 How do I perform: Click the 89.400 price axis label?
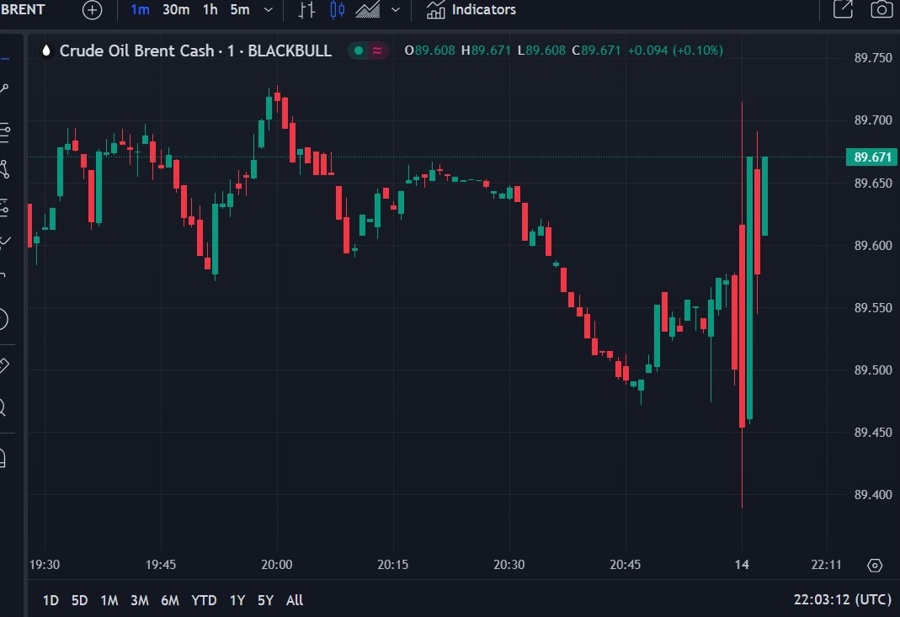(x=873, y=495)
